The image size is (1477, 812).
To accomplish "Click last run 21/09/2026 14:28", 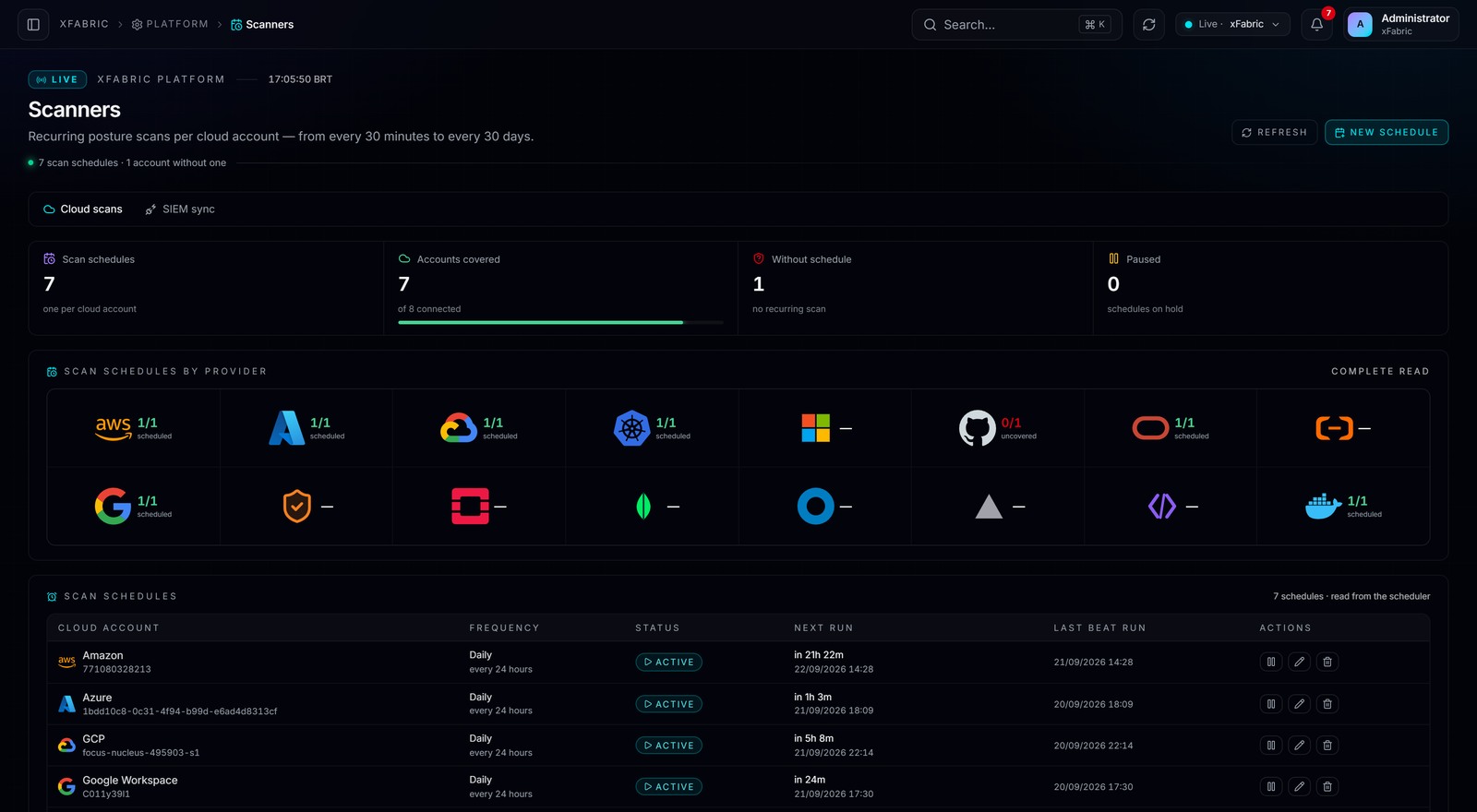I will click(1093, 663).
